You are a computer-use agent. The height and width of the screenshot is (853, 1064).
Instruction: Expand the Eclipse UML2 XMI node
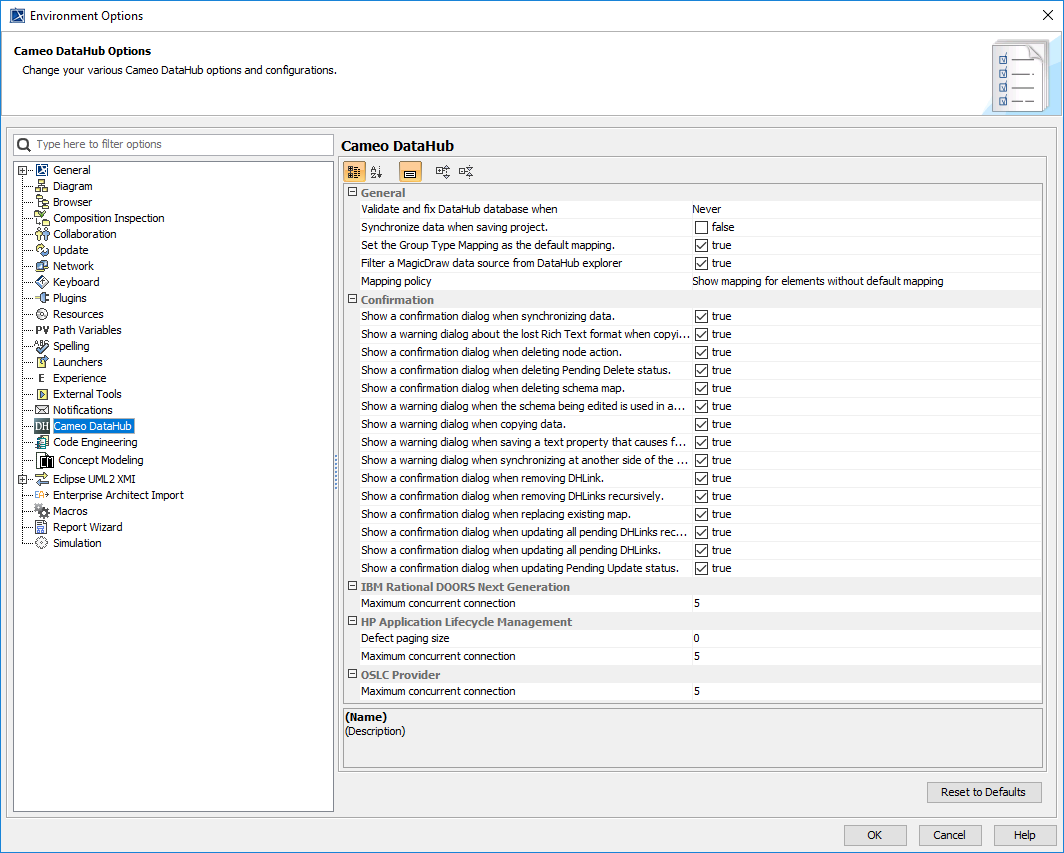click(x=23, y=479)
